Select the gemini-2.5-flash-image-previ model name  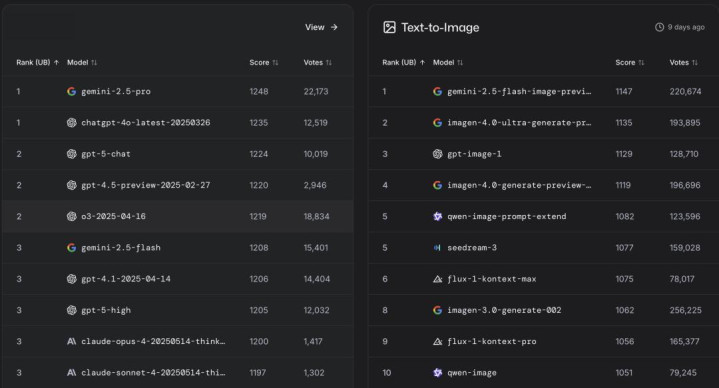click(519, 91)
